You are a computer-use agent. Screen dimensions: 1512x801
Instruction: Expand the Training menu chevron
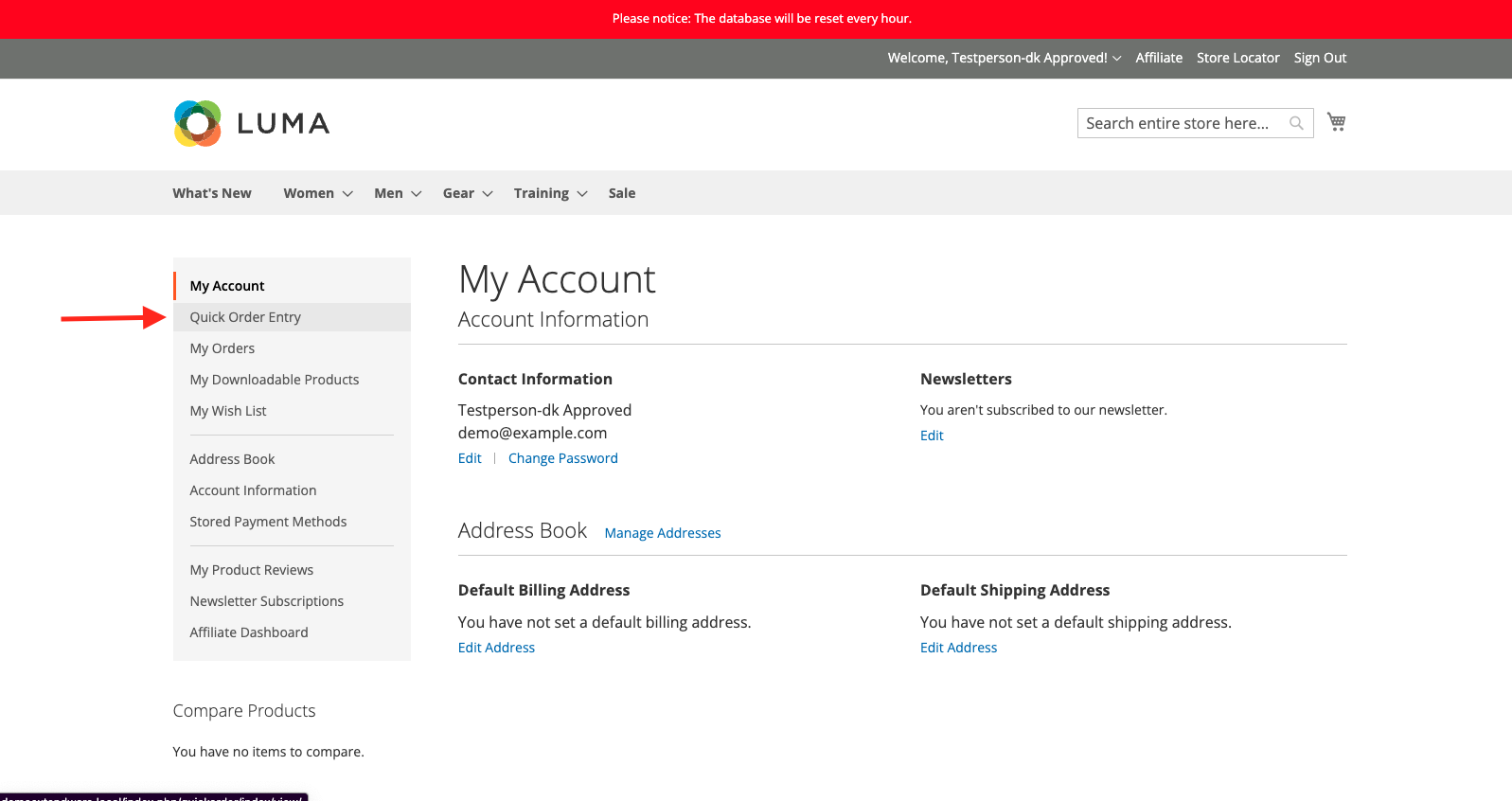582,193
